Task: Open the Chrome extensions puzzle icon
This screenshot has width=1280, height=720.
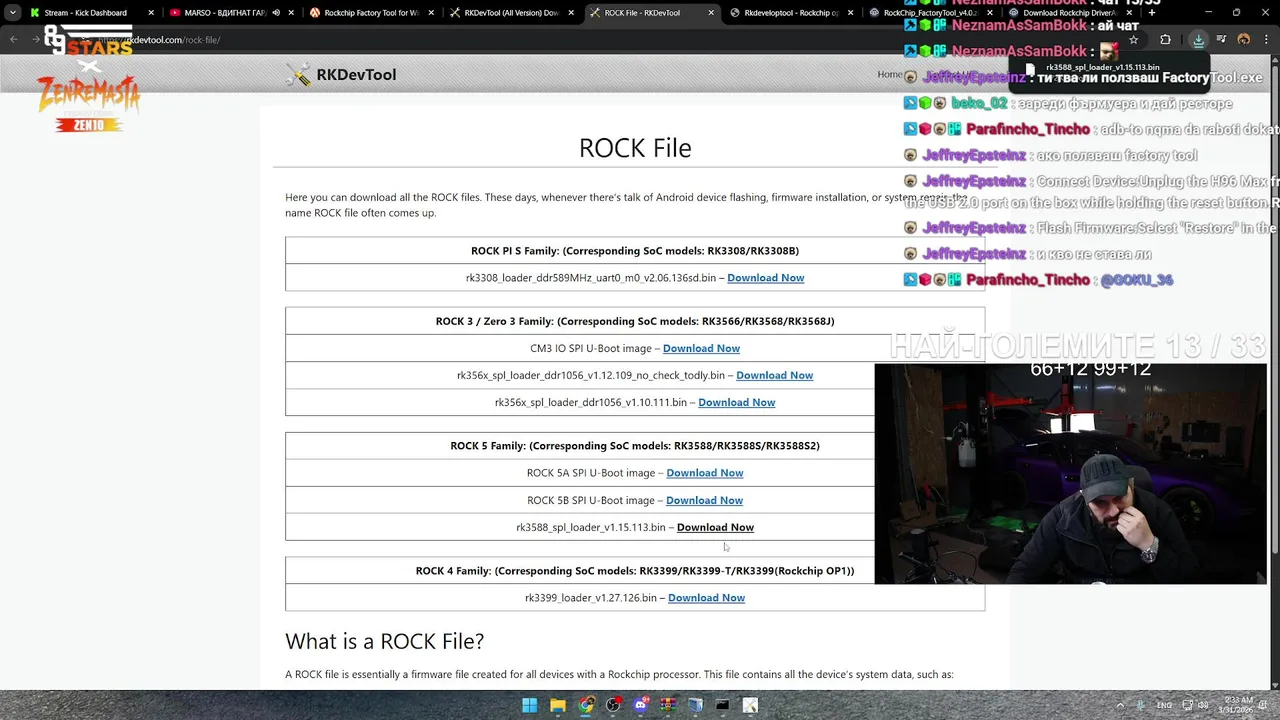Action: click(1165, 40)
